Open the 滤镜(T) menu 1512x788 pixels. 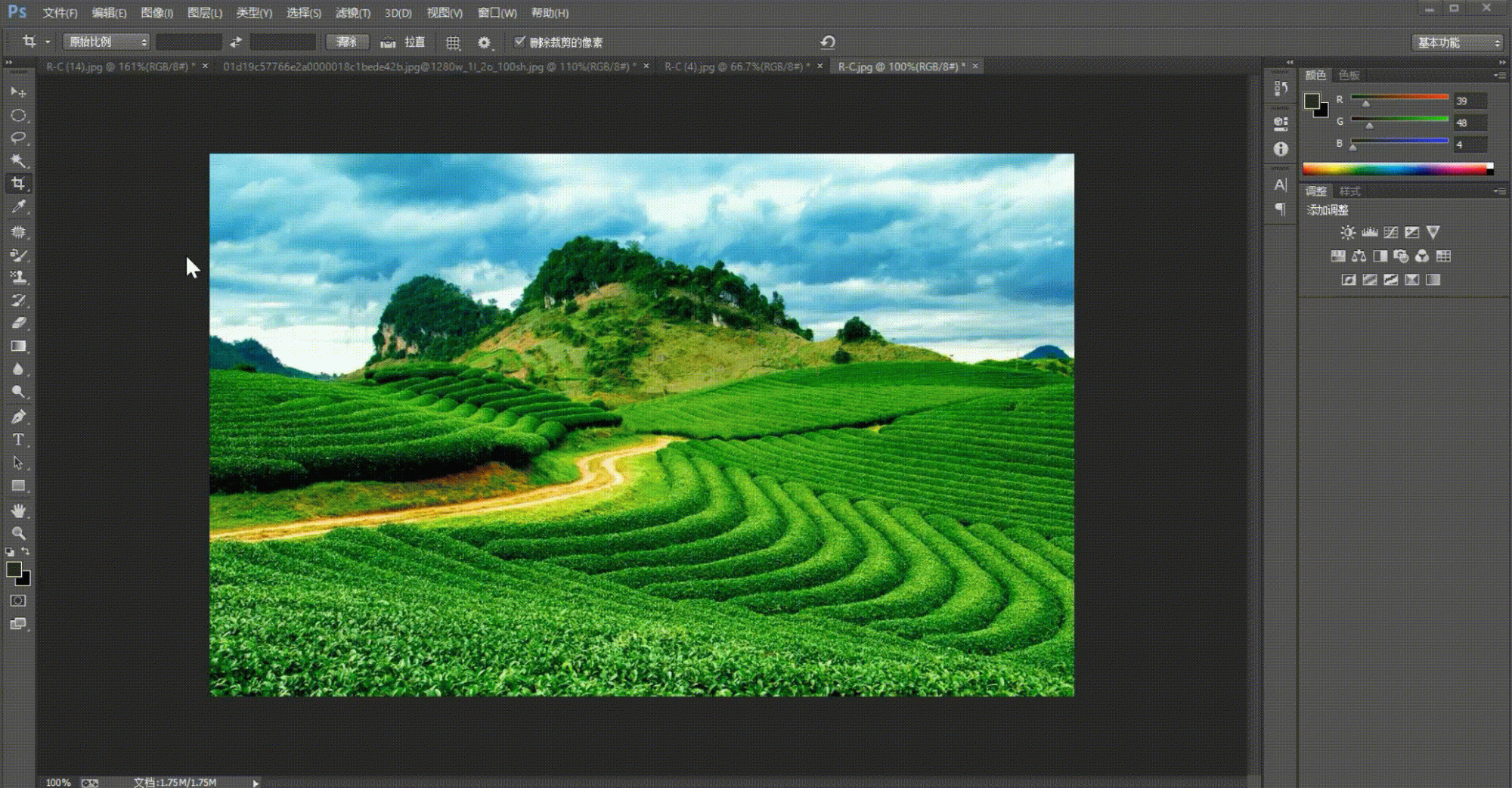tap(352, 13)
